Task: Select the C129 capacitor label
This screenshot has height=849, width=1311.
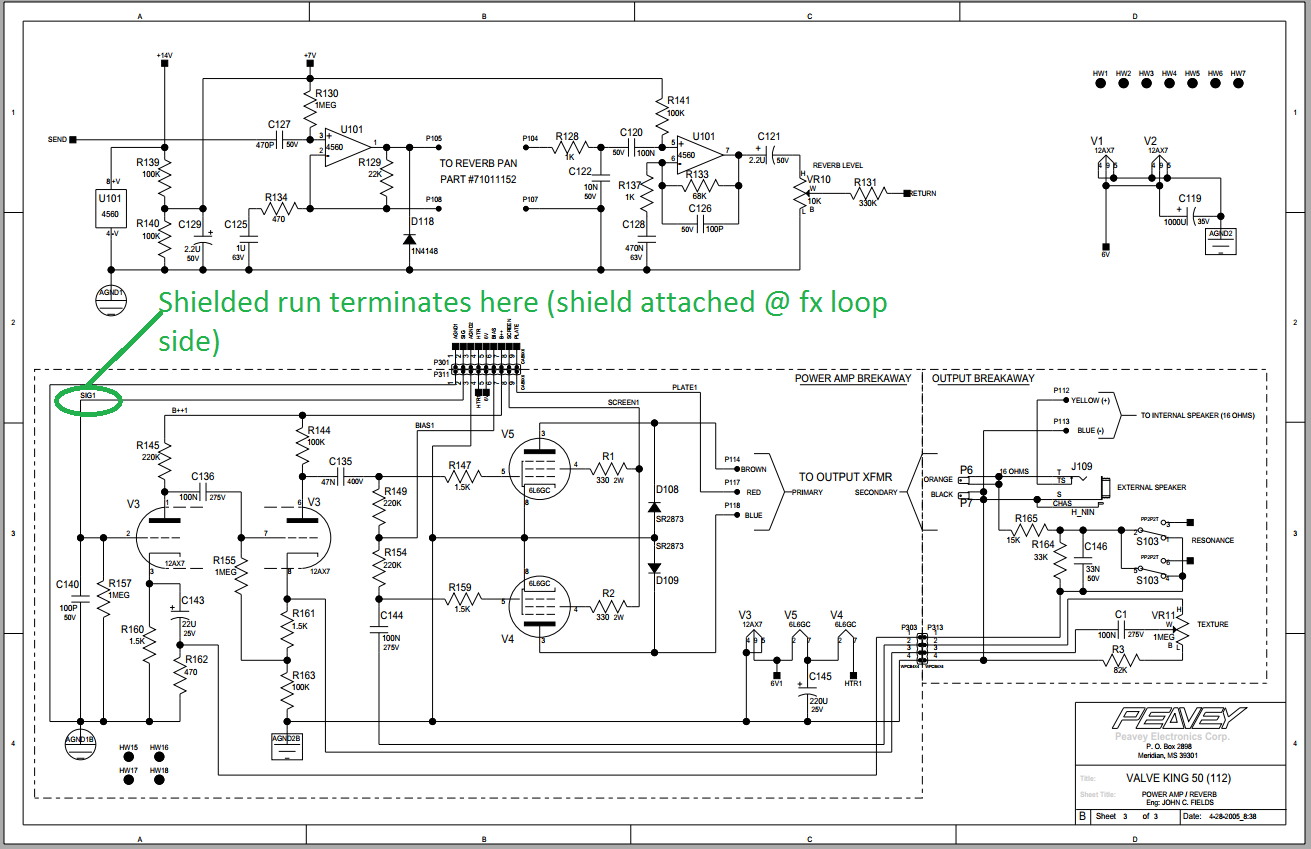Action: tap(191, 225)
